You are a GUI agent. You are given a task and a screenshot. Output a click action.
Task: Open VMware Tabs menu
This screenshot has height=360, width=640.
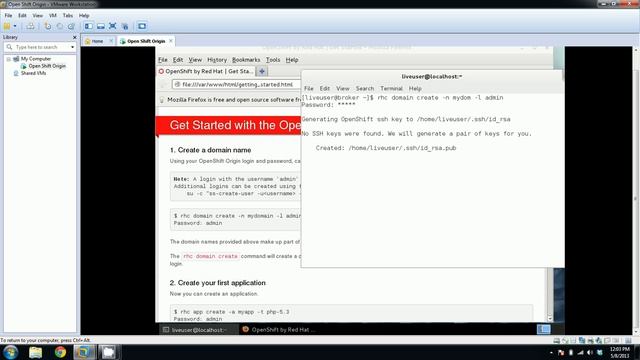68,16
